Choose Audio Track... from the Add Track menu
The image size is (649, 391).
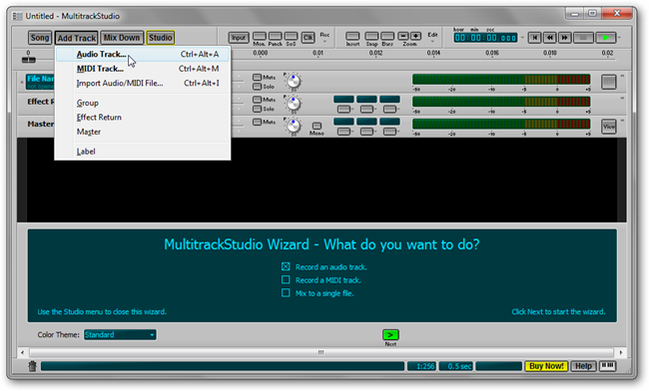pyautogui.click(x=143, y=54)
